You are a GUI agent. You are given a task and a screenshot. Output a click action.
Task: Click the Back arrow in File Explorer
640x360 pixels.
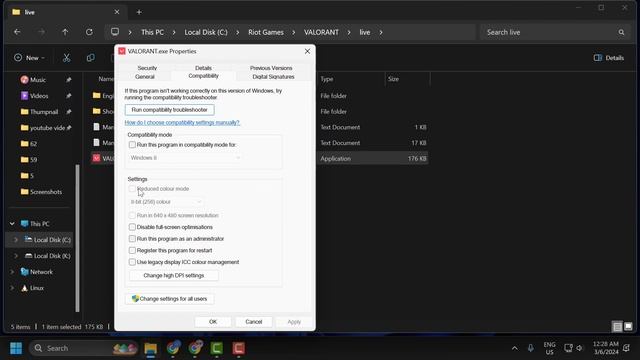pos(17,32)
